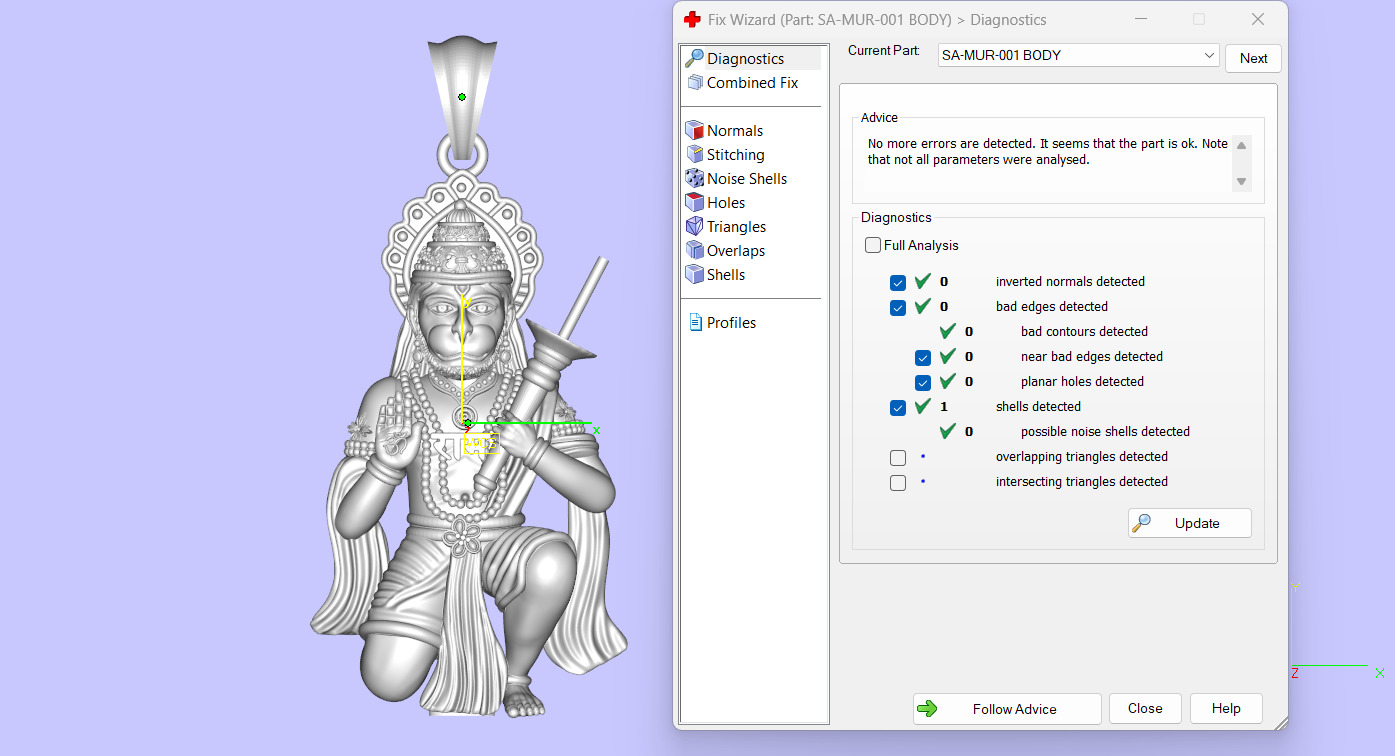Click the Follow Advice button
Screen dimensions: 1395x756
(1007, 709)
